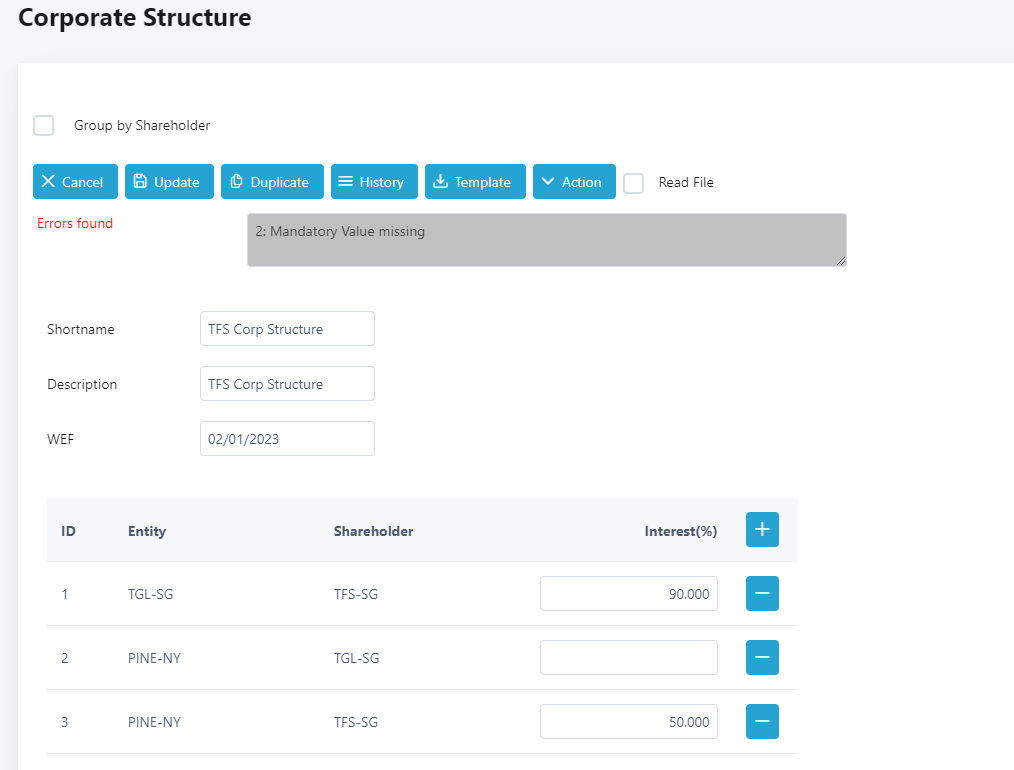Download using the Template button

pyautogui.click(x=475, y=182)
